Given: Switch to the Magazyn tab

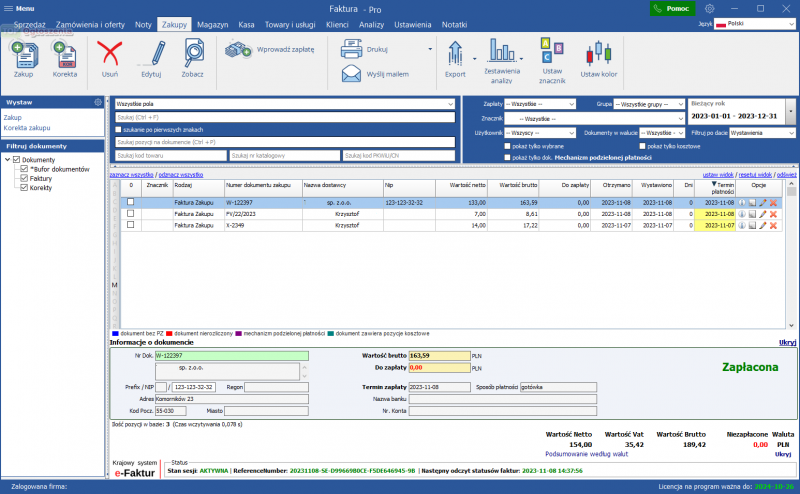Looking at the screenshot, I should click(x=212, y=22).
